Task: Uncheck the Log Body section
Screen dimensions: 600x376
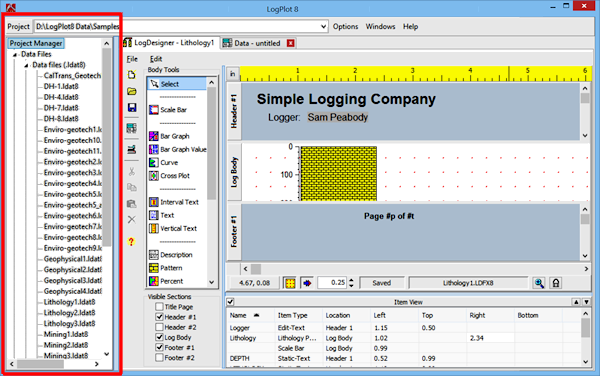Action: pos(160,337)
